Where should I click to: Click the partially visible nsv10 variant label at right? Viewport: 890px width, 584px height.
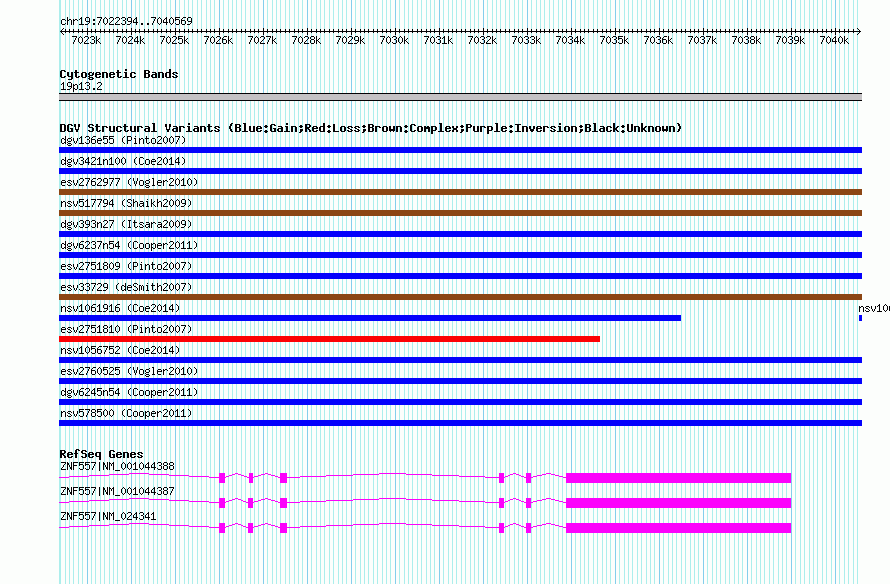point(874,308)
